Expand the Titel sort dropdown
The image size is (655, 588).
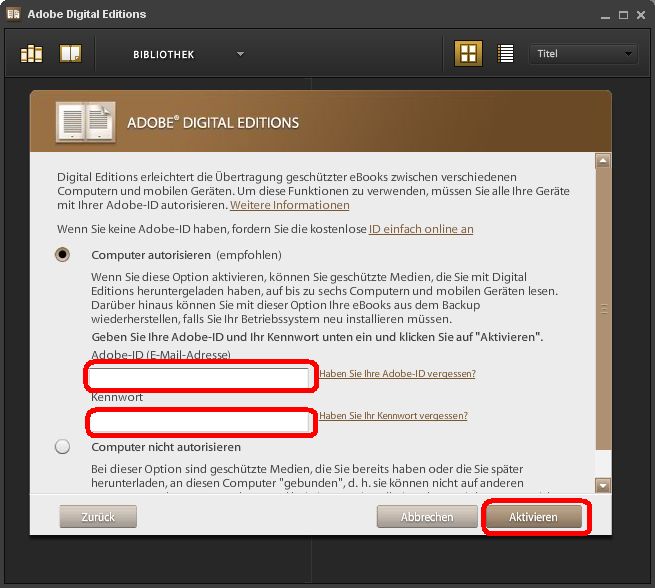583,54
